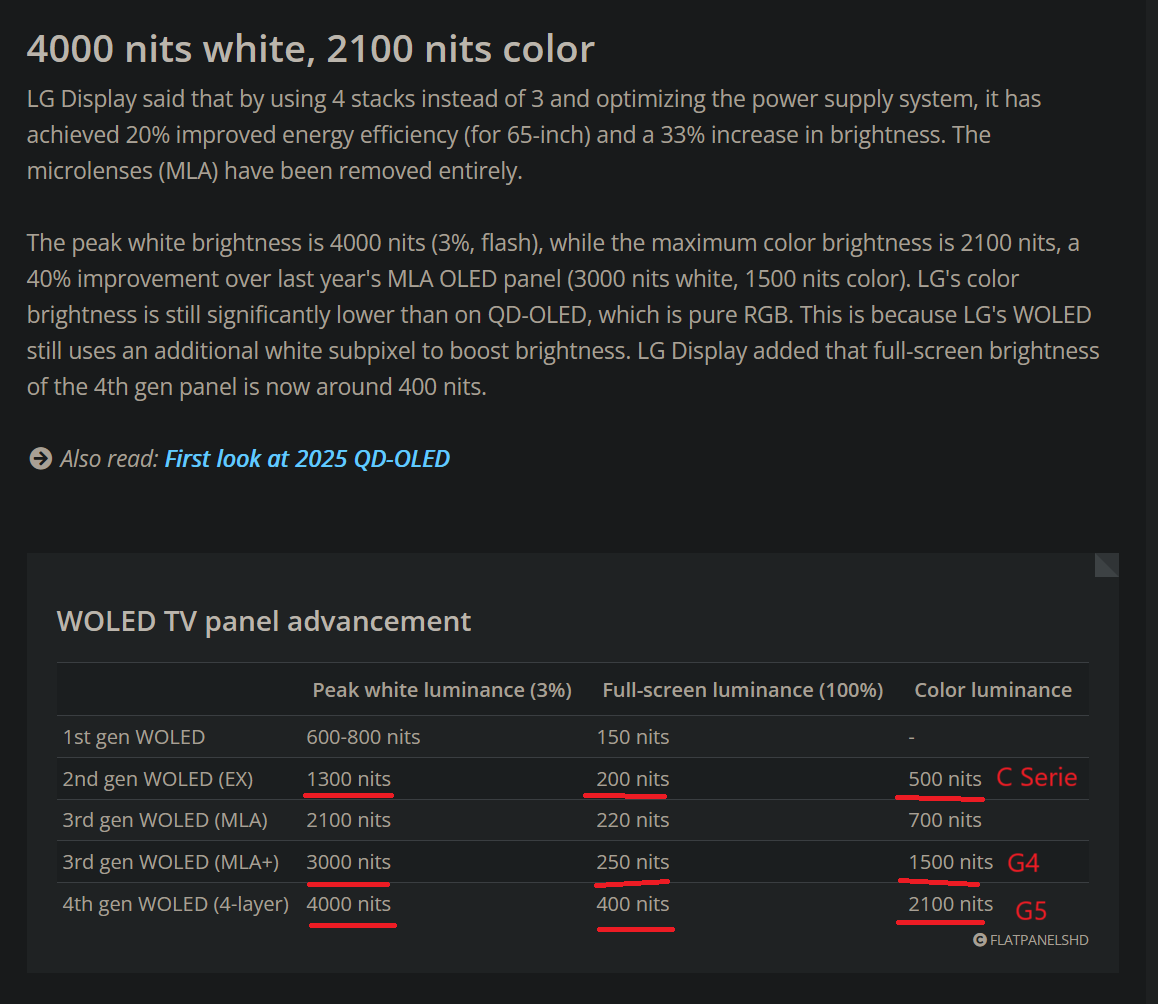
Task: Click the 'WOLED TV panel advancement' table title
Action: point(264,621)
